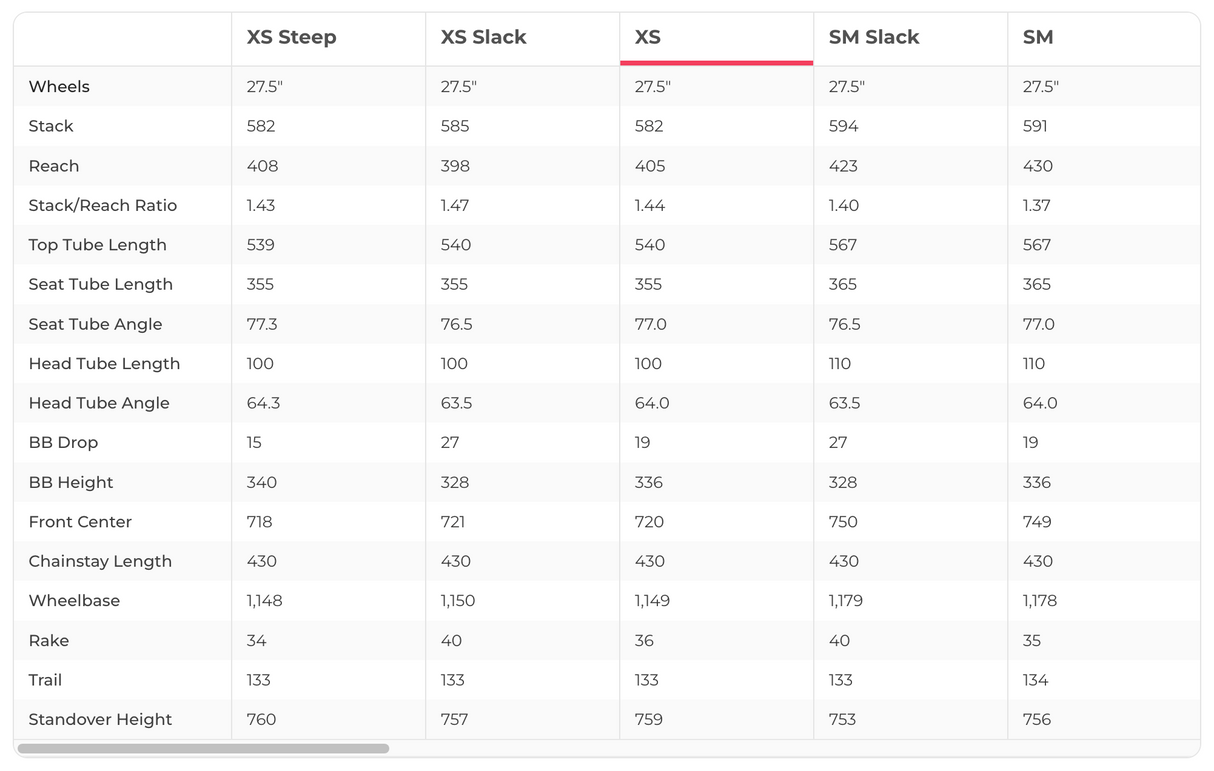Click the Head Tube Angle label
Viewport: 1214px width, 771px height.
click(99, 403)
